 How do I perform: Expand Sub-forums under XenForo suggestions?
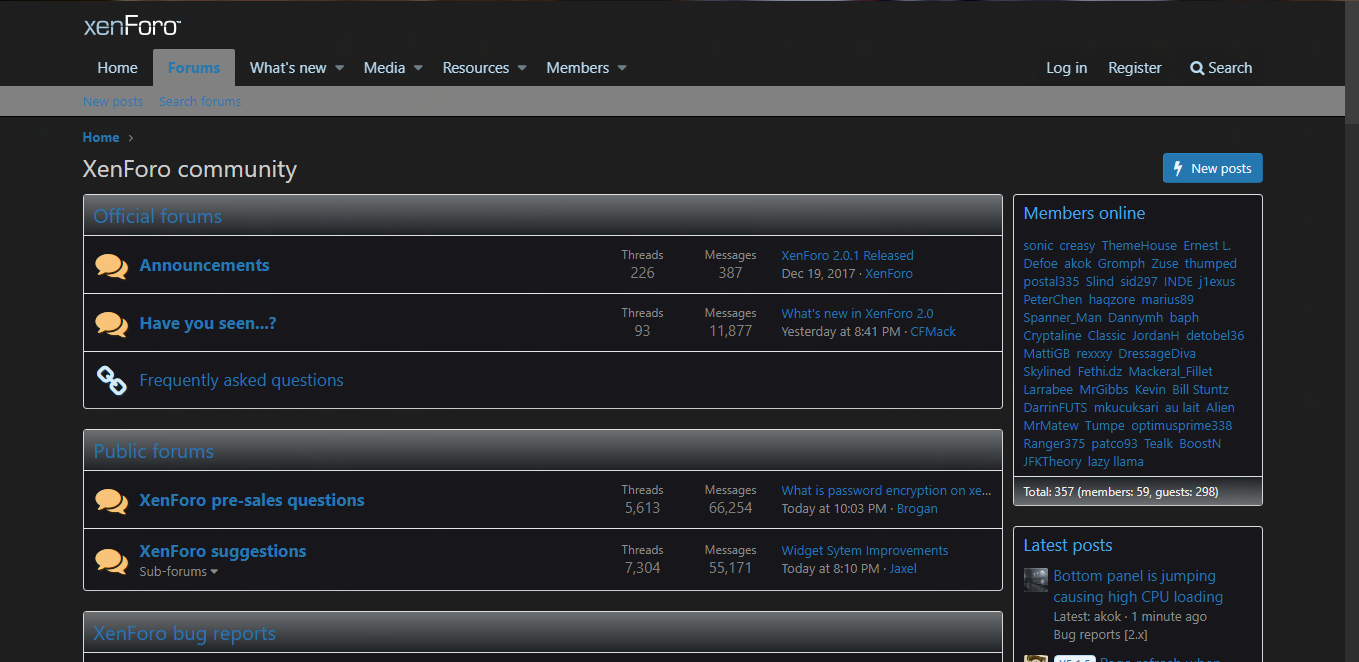click(179, 572)
